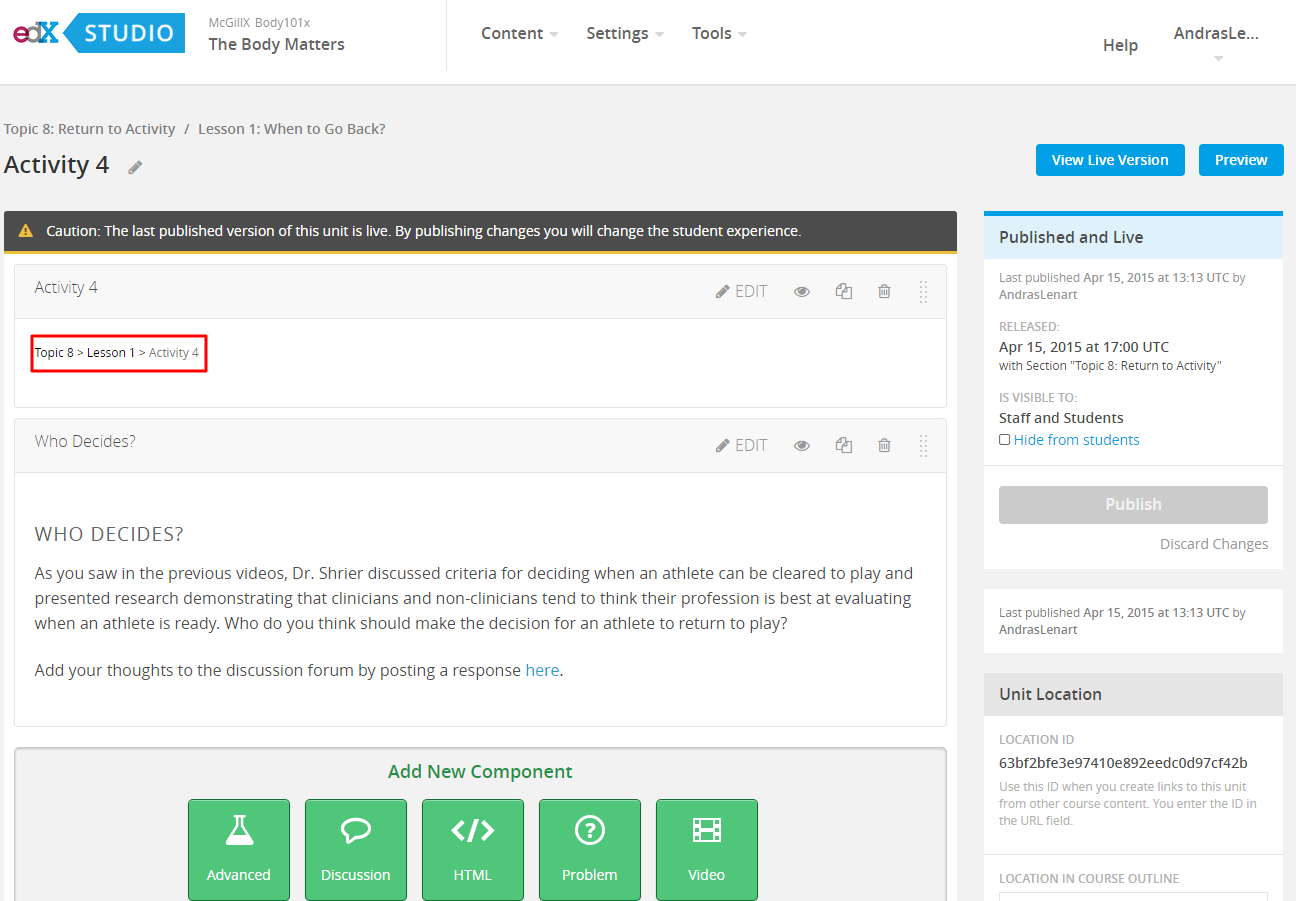
Task: Open the Settings dropdown menu
Action: 625,33
